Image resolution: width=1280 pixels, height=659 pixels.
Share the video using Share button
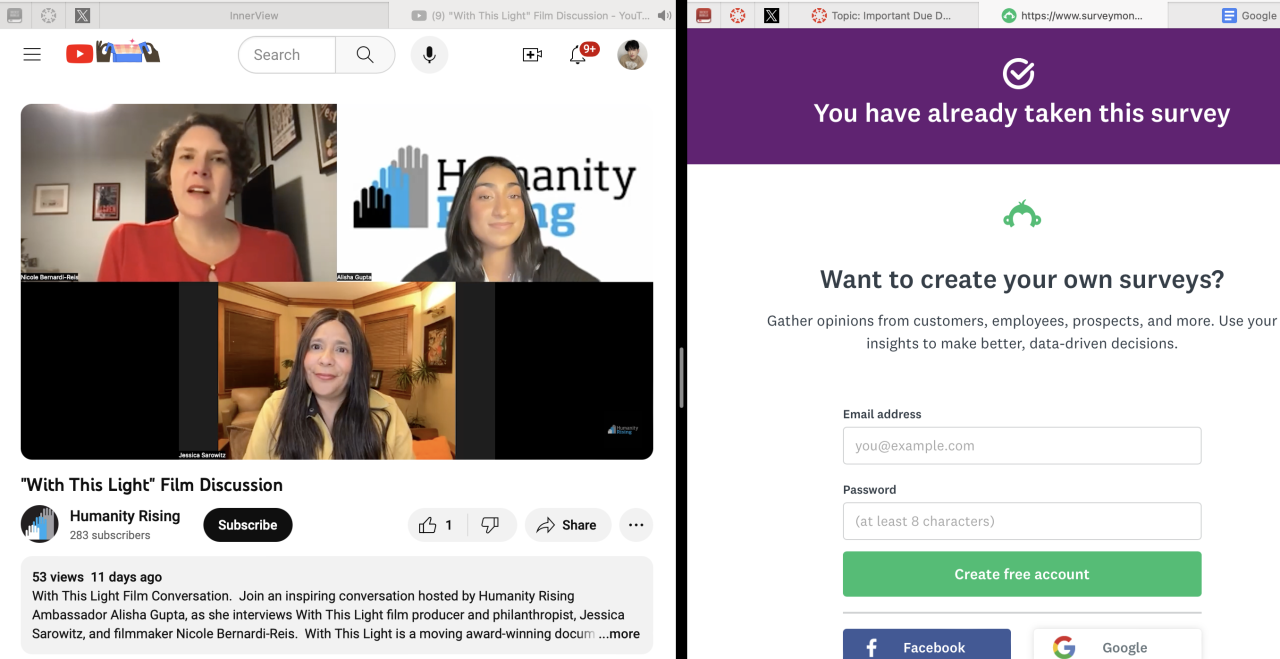(x=567, y=525)
